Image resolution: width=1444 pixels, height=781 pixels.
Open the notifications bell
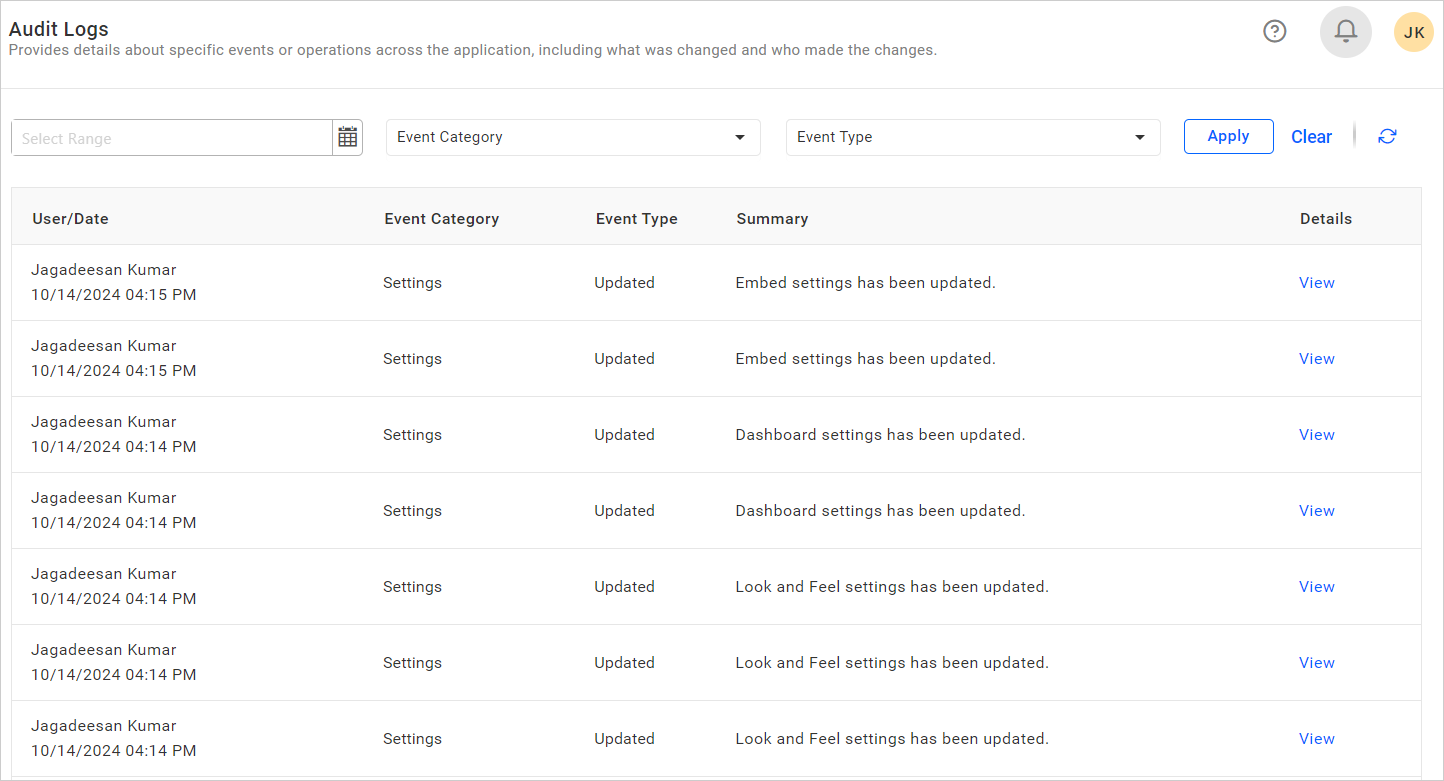1345,31
